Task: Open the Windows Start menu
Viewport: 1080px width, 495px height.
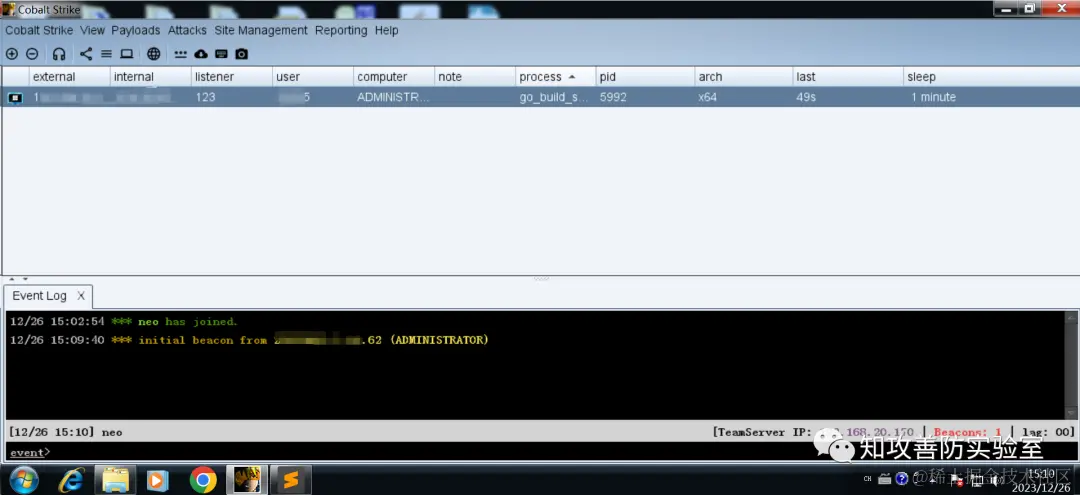Action: (23, 480)
